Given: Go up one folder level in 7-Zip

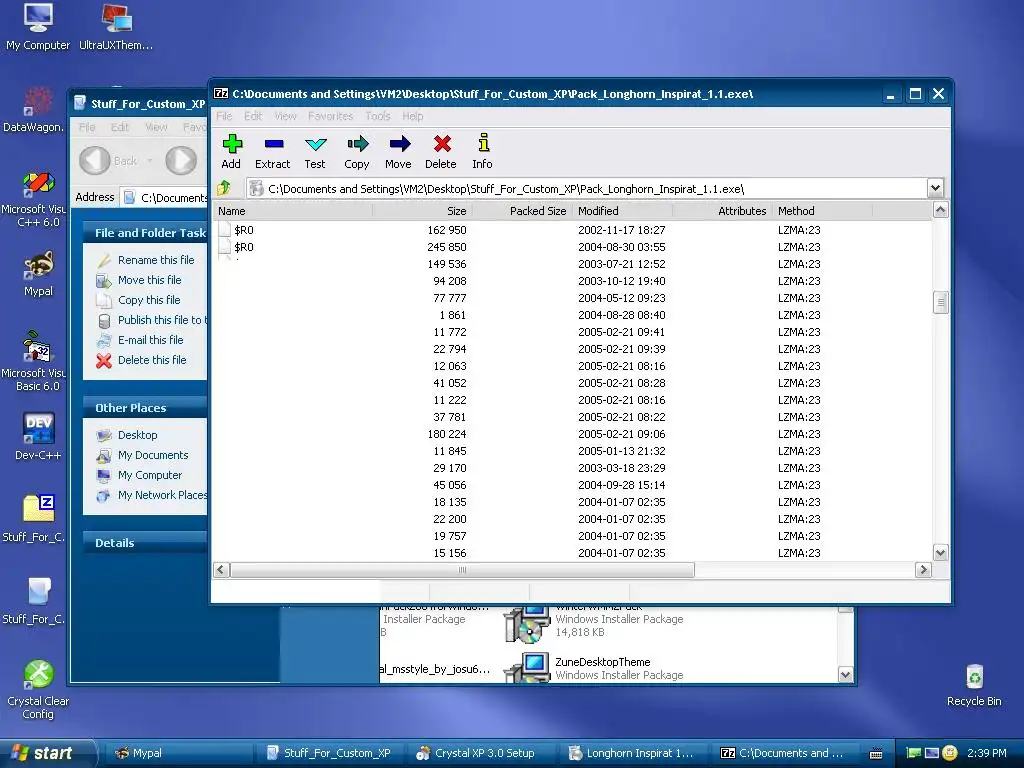Looking at the screenshot, I should (224, 188).
